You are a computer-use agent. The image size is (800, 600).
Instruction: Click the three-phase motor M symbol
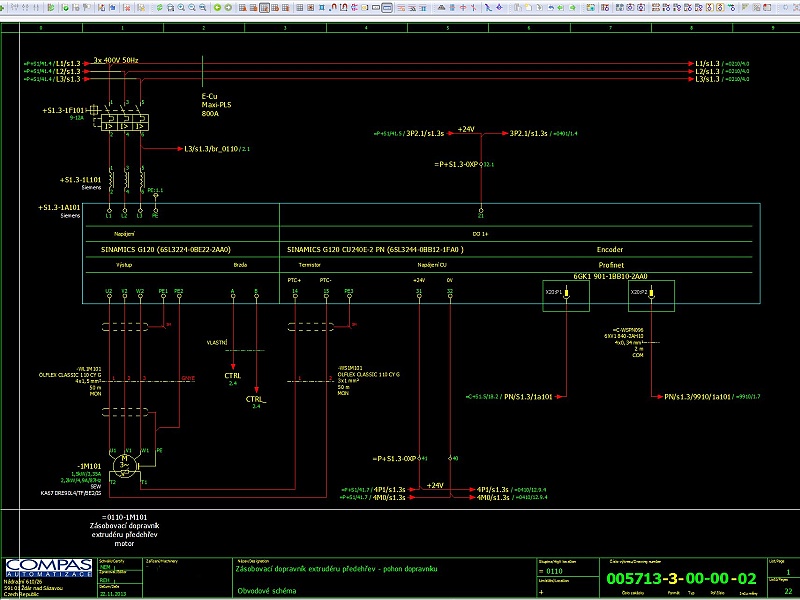pos(124,465)
